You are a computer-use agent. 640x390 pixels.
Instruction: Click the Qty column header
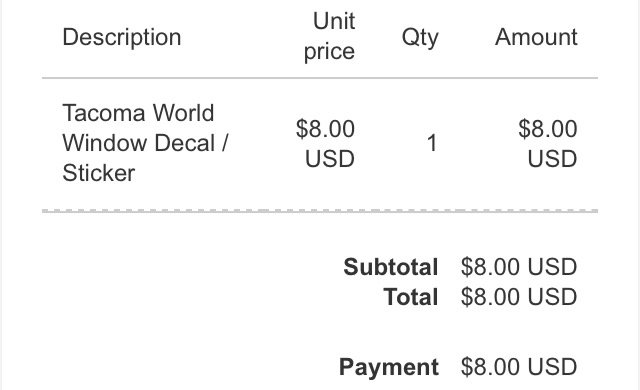pyautogui.click(x=420, y=38)
